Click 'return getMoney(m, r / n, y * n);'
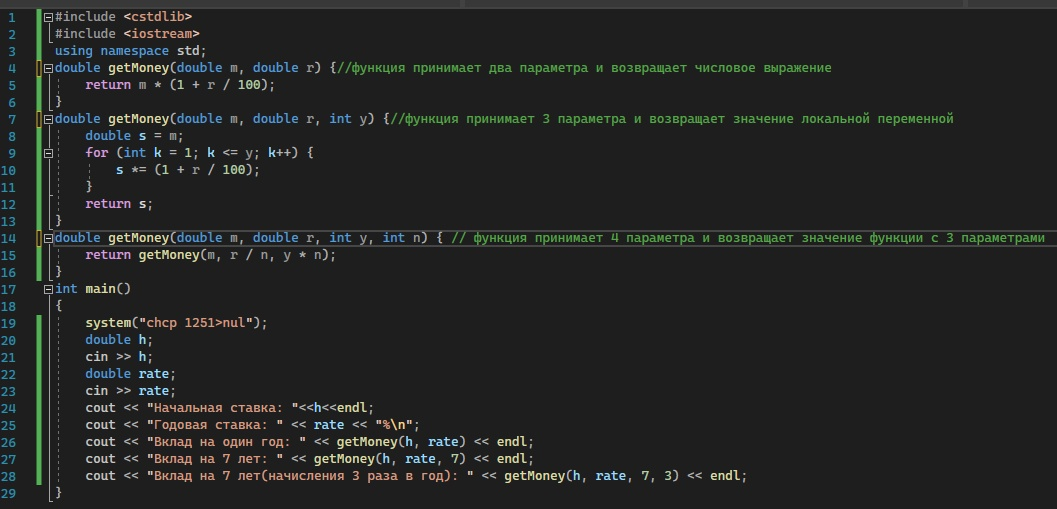Viewport: 1057px width, 509px height. (x=211, y=255)
